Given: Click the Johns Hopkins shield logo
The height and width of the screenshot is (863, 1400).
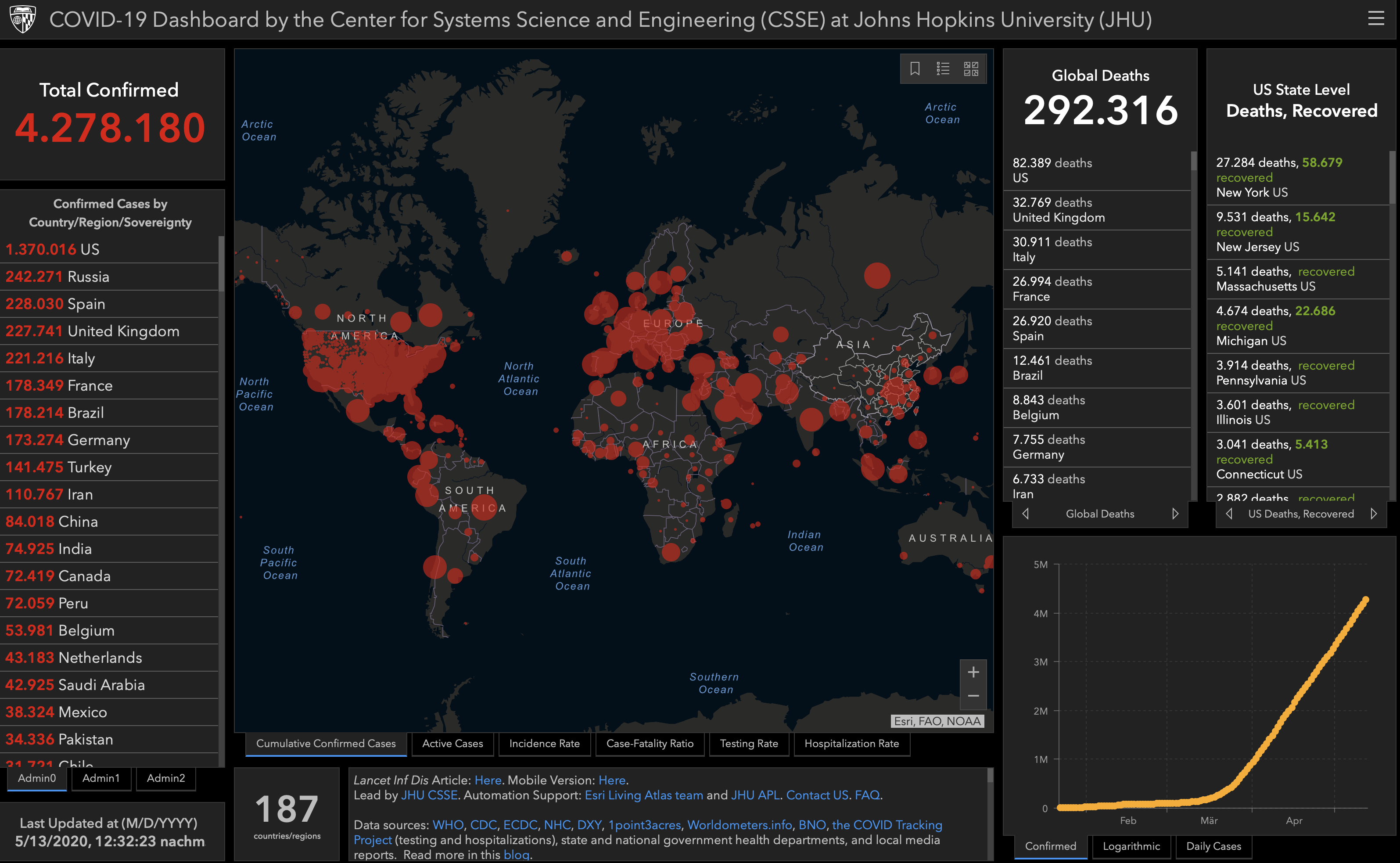Looking at the screenshot, I should click(x=23, y=19).
